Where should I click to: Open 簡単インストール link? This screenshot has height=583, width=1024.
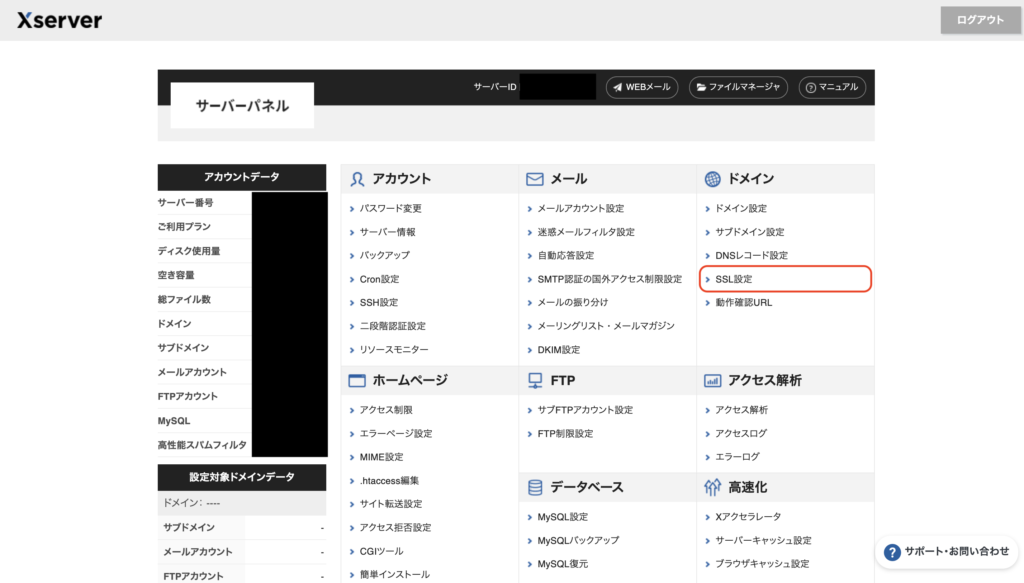394,575
